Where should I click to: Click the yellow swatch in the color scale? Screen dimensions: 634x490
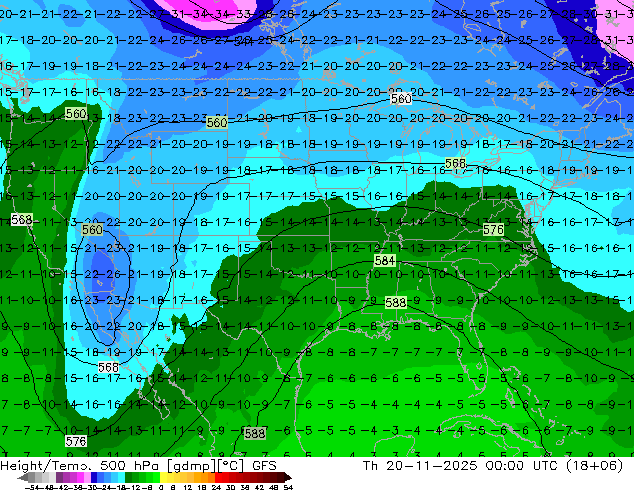(x=163, y=477)
